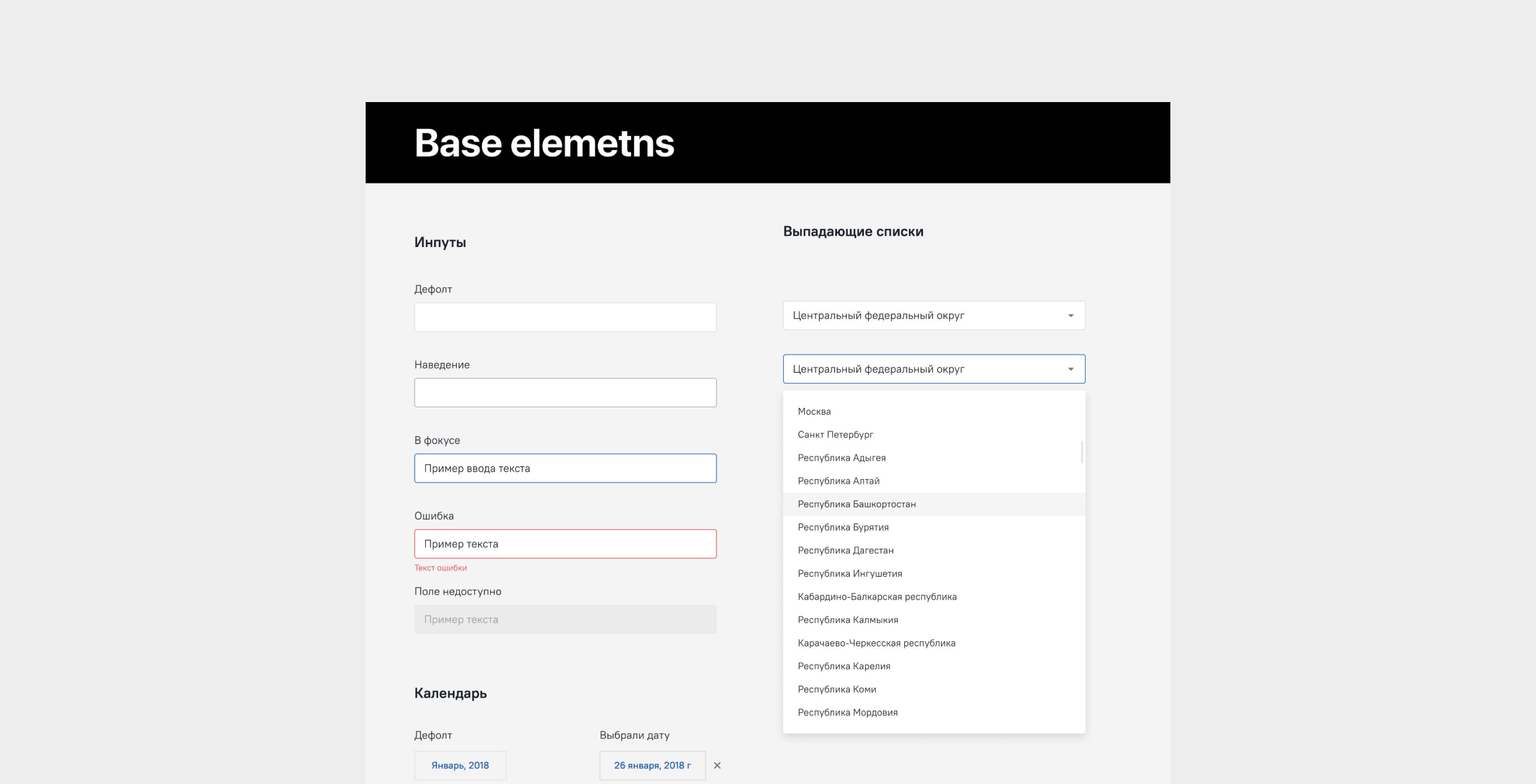This screenshot has width=1536, height=784.
Task: Click the dropdown list scrollbar thumb
Action: pyautogui.click(x=1082, y=452)
